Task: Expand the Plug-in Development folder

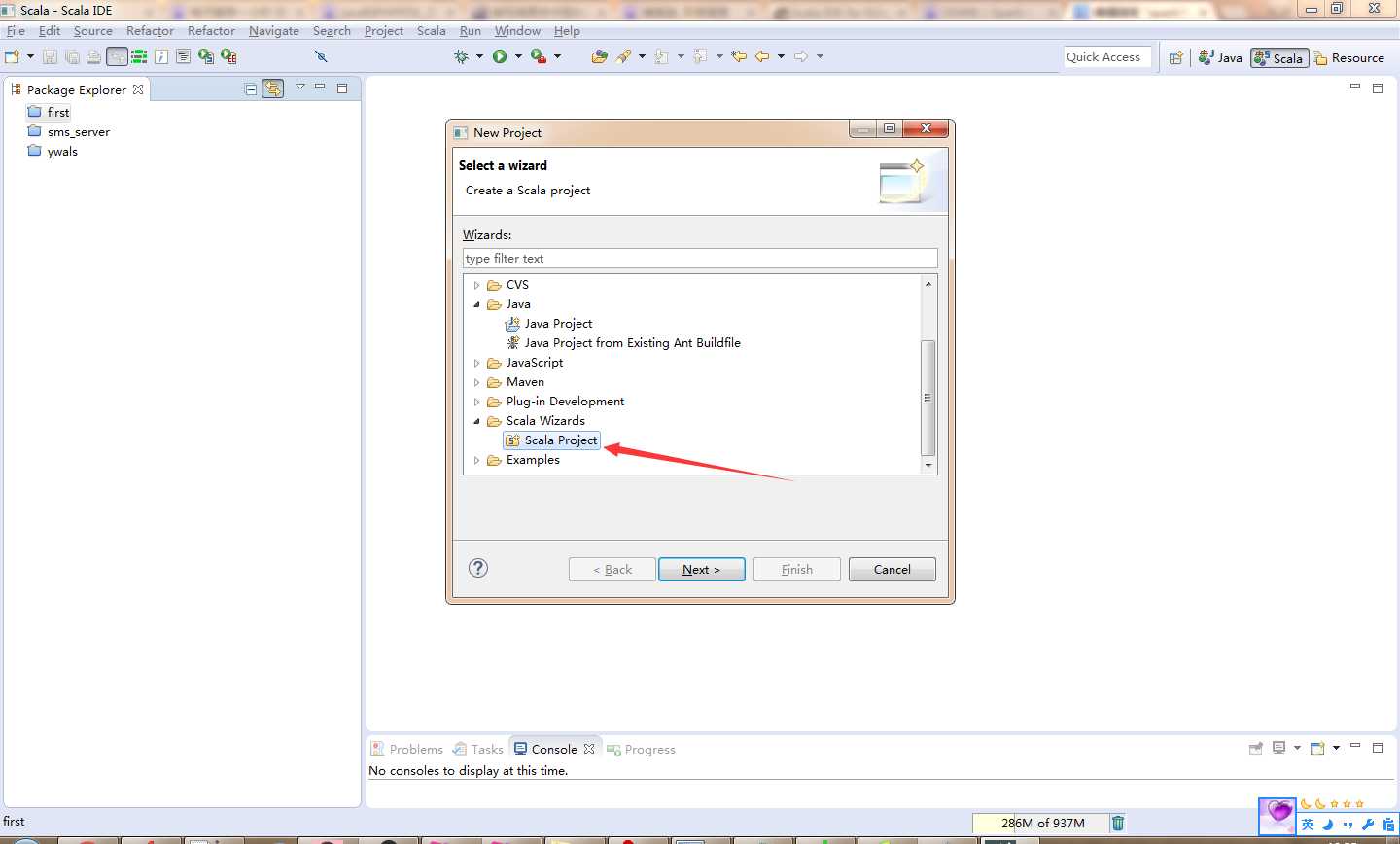Action: 476,402
